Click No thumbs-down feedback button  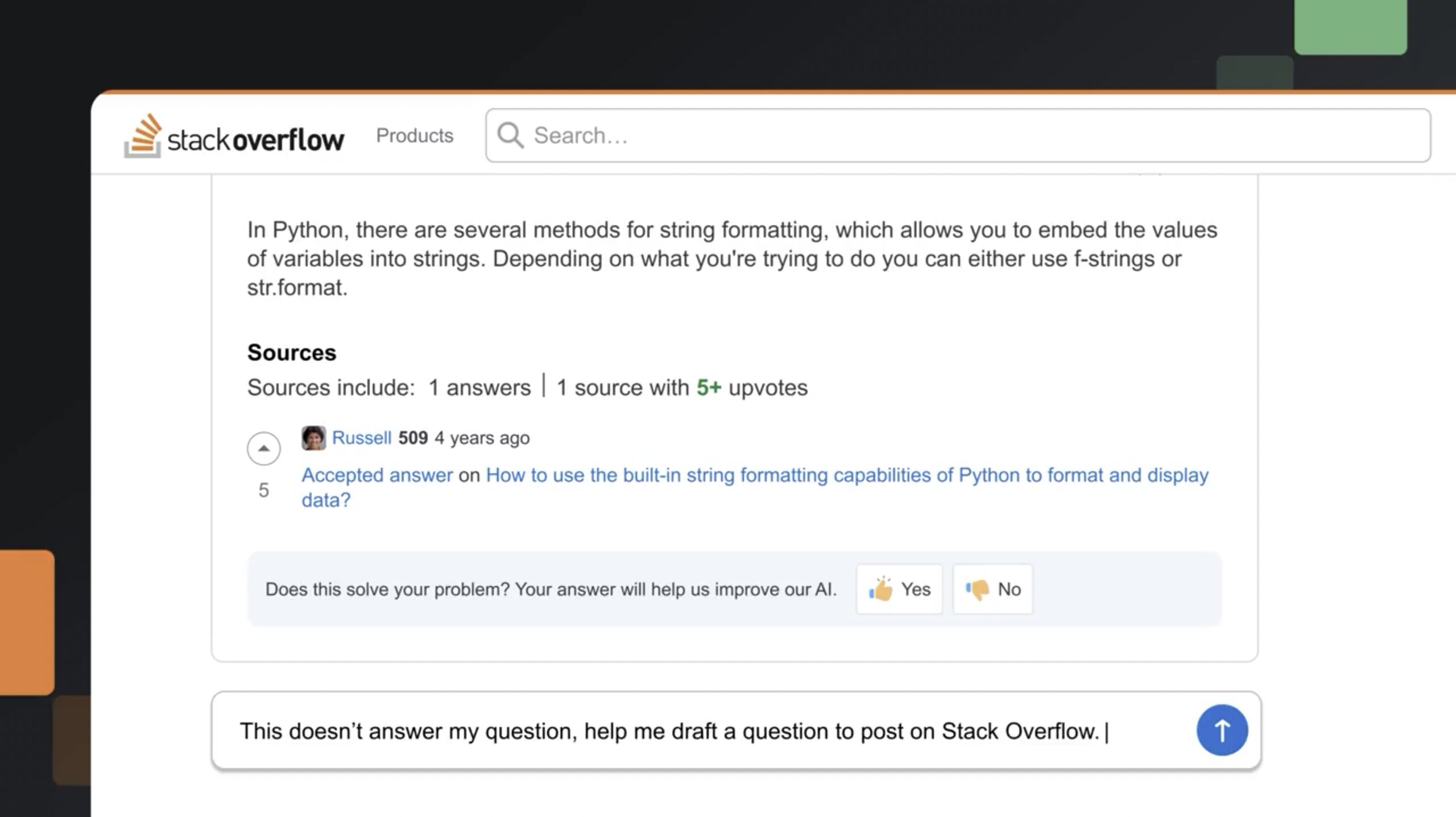click(992, 589)
